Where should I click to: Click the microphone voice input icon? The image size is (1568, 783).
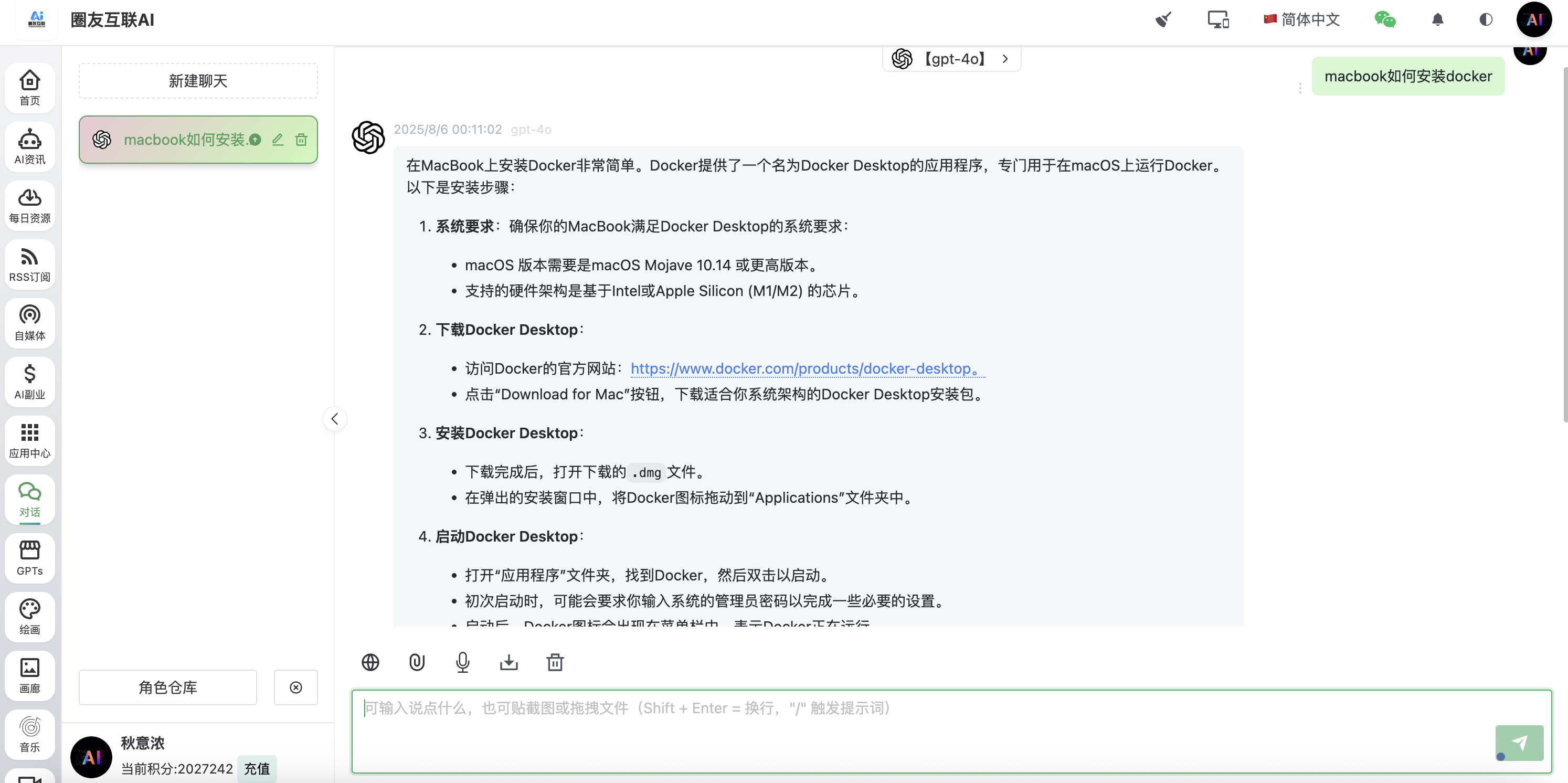[x=463, y=662]
